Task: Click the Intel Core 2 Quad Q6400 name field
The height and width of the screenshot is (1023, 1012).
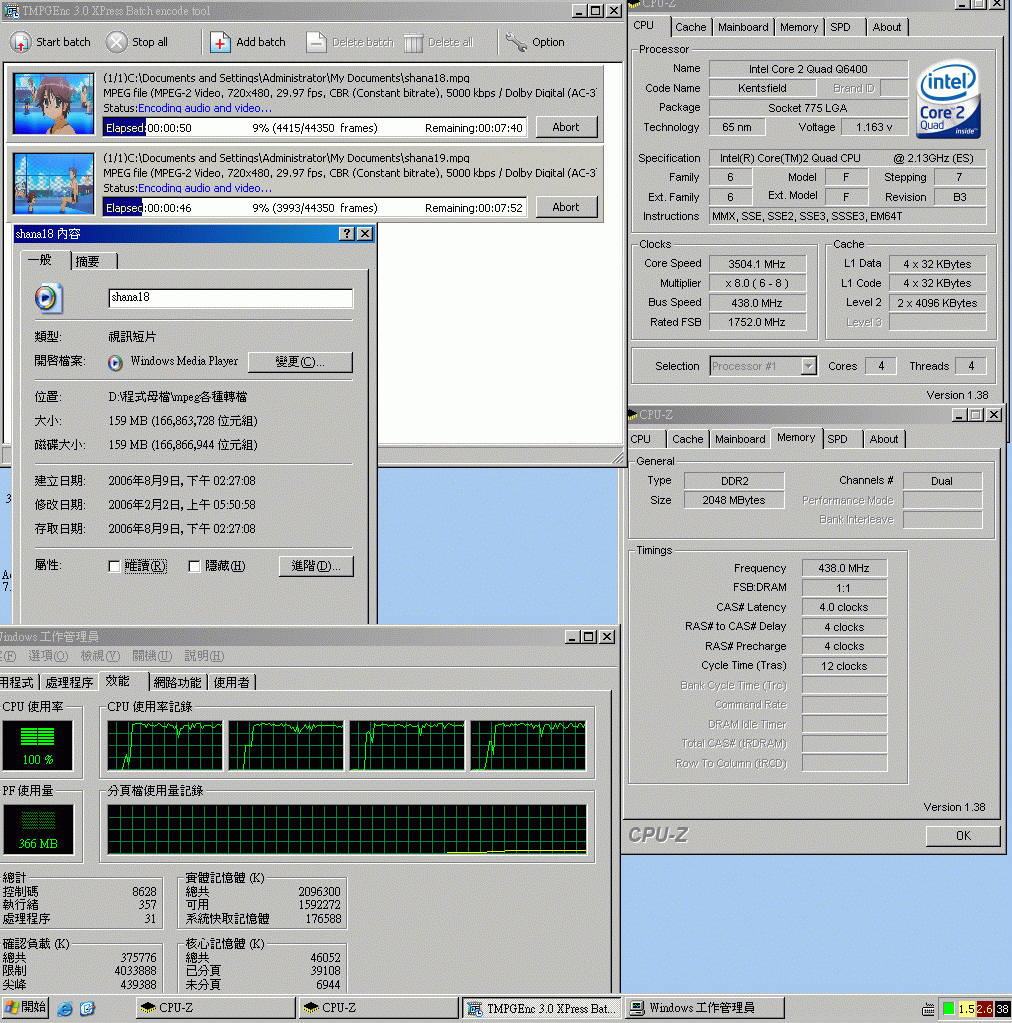Action: [x=808, y=69]
